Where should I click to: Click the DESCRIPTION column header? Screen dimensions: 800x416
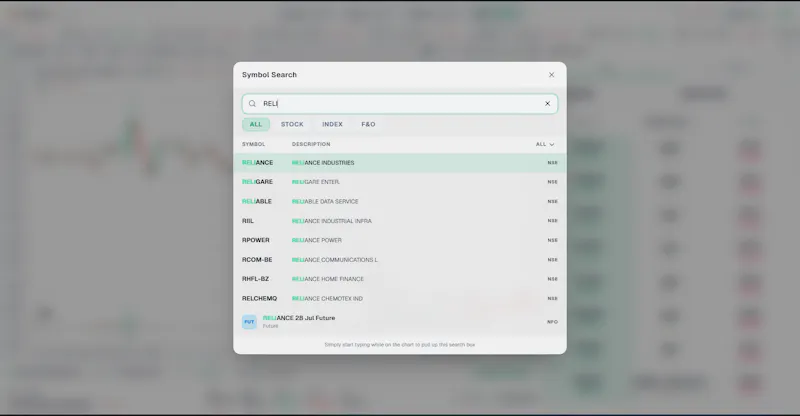[x=311, y=144]
